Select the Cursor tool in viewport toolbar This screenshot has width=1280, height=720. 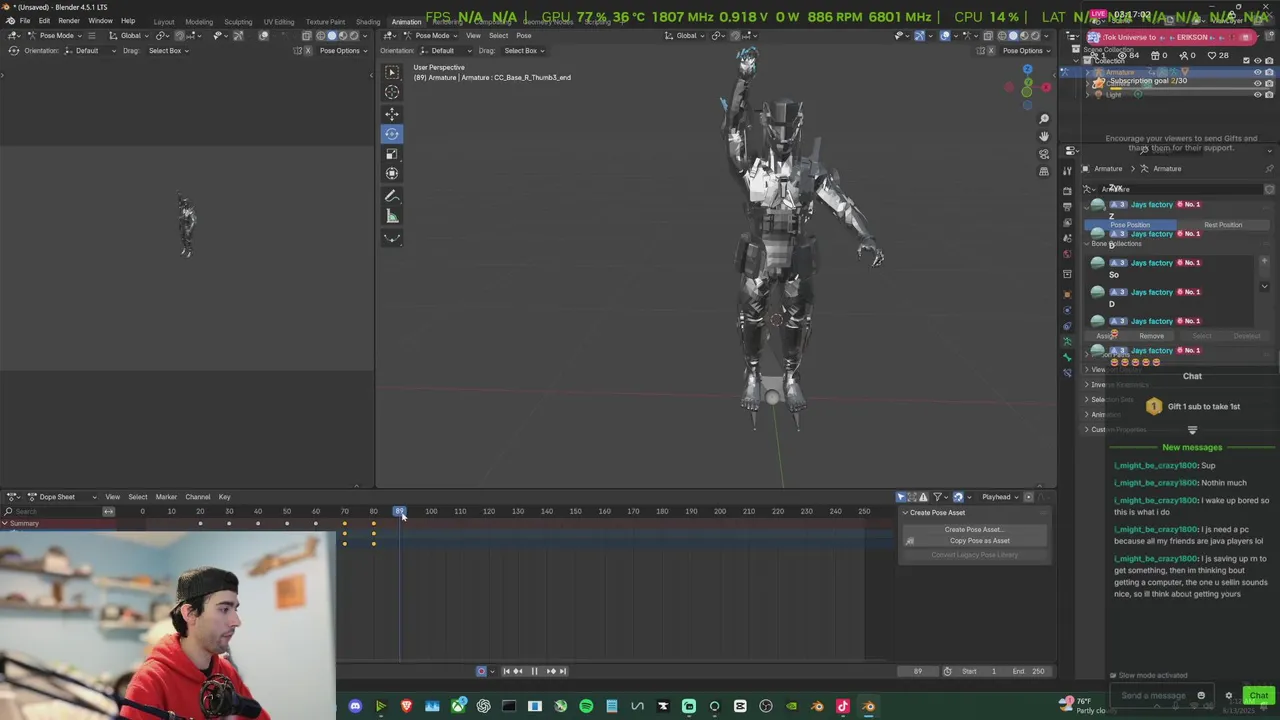[x=392, y=92]
